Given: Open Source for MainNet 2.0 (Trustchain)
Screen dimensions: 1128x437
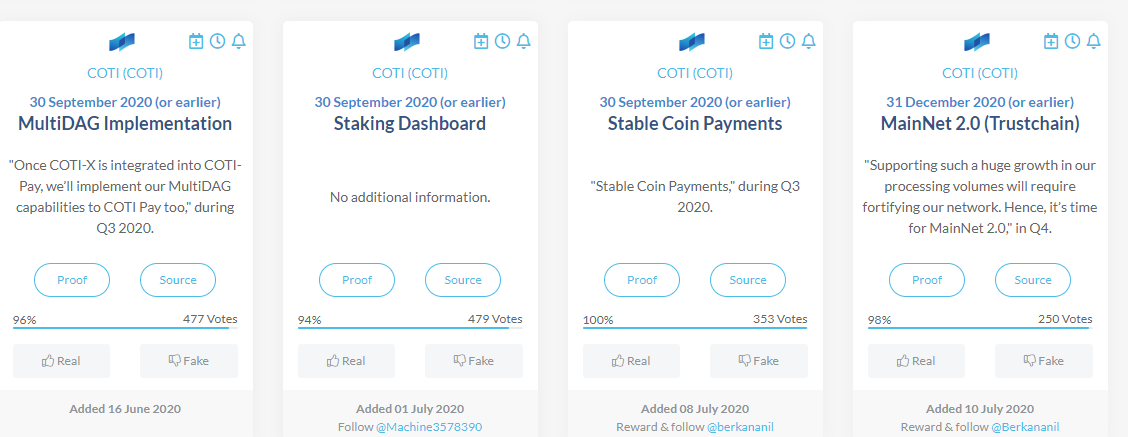Looking at the screenshot, I should pyautogui.click(x=1033, y=280).
